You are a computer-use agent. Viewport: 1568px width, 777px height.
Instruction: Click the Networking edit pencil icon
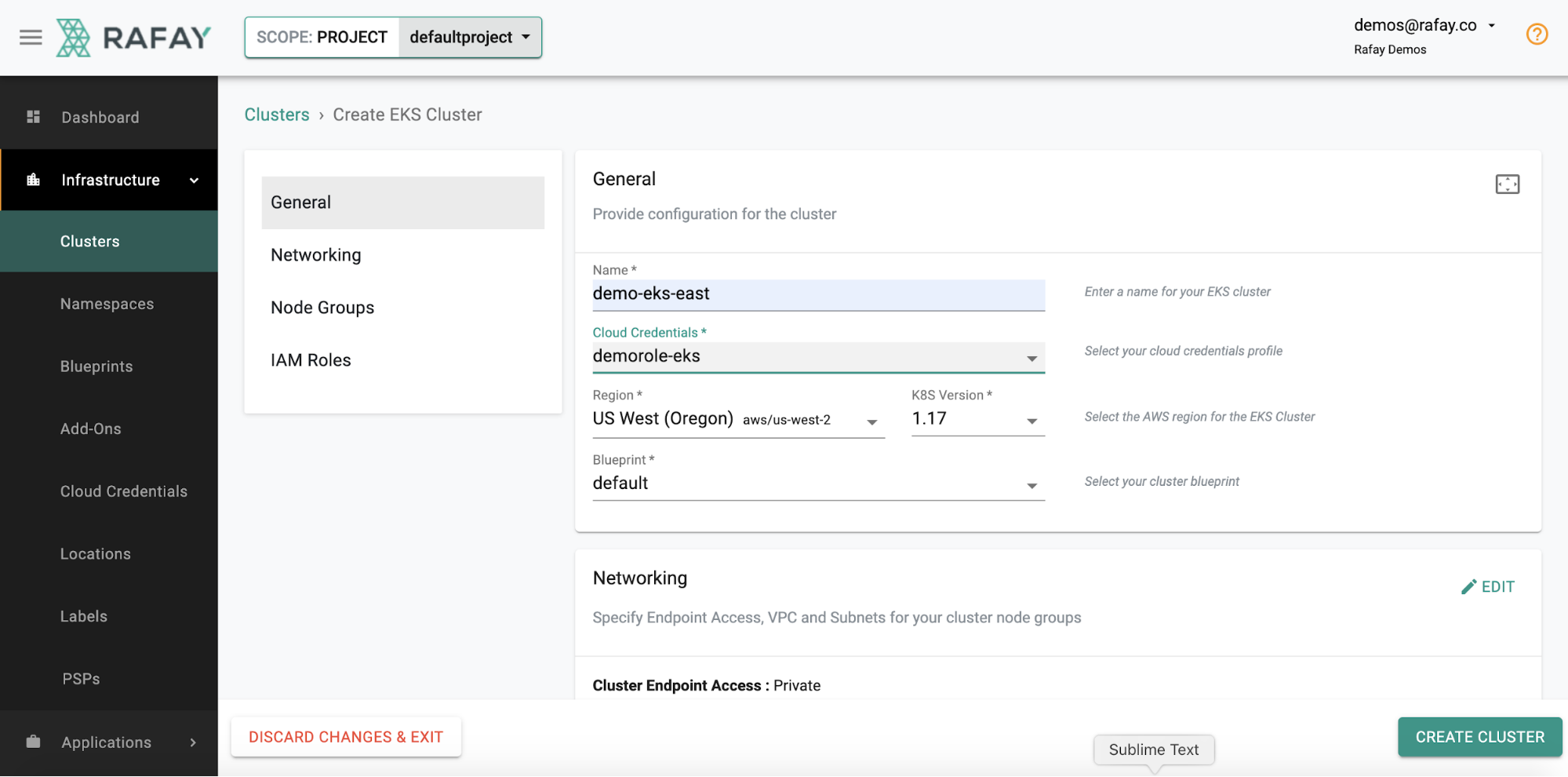1469,587
